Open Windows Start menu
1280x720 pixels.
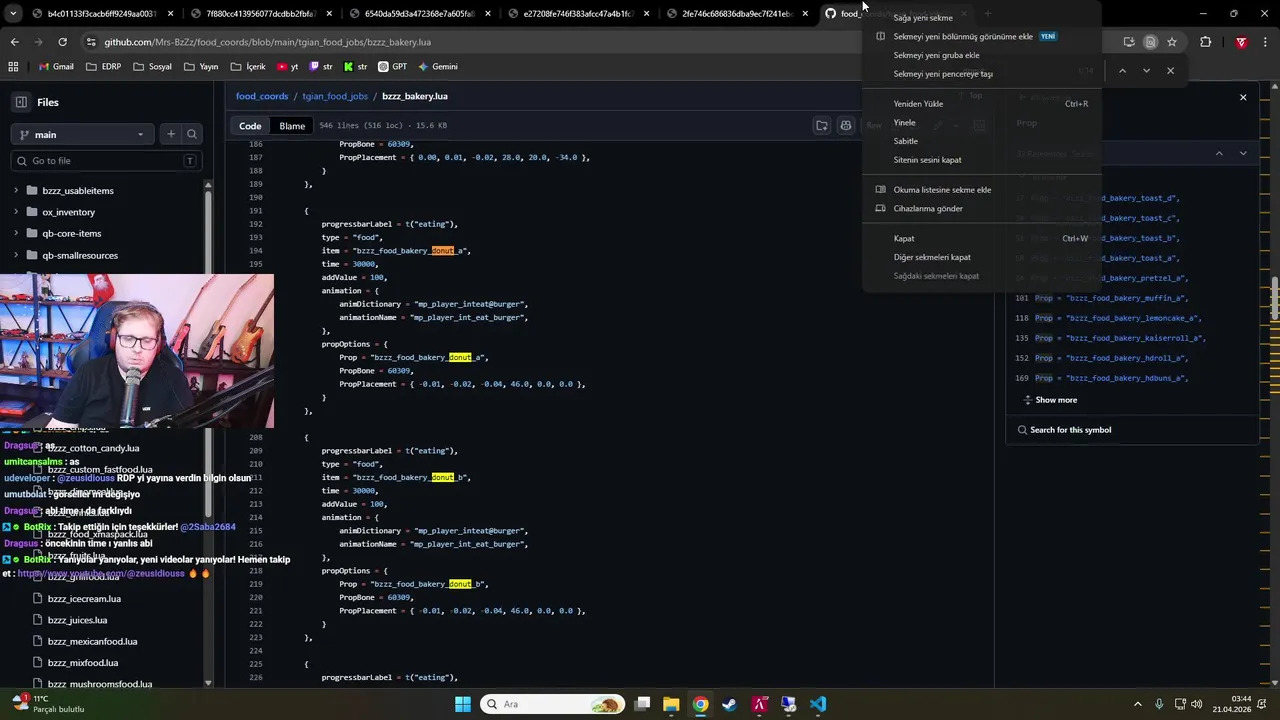tap(462, 704)
